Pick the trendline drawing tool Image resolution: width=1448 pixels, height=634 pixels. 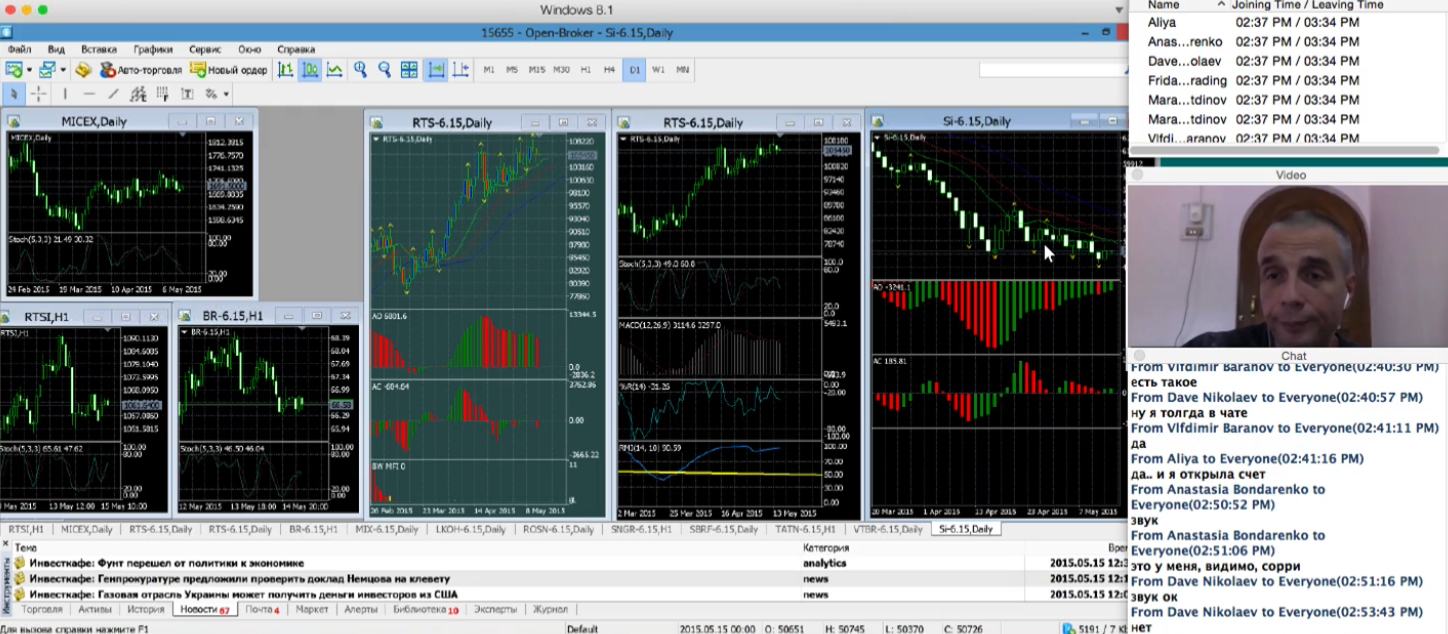click(113, 94)
